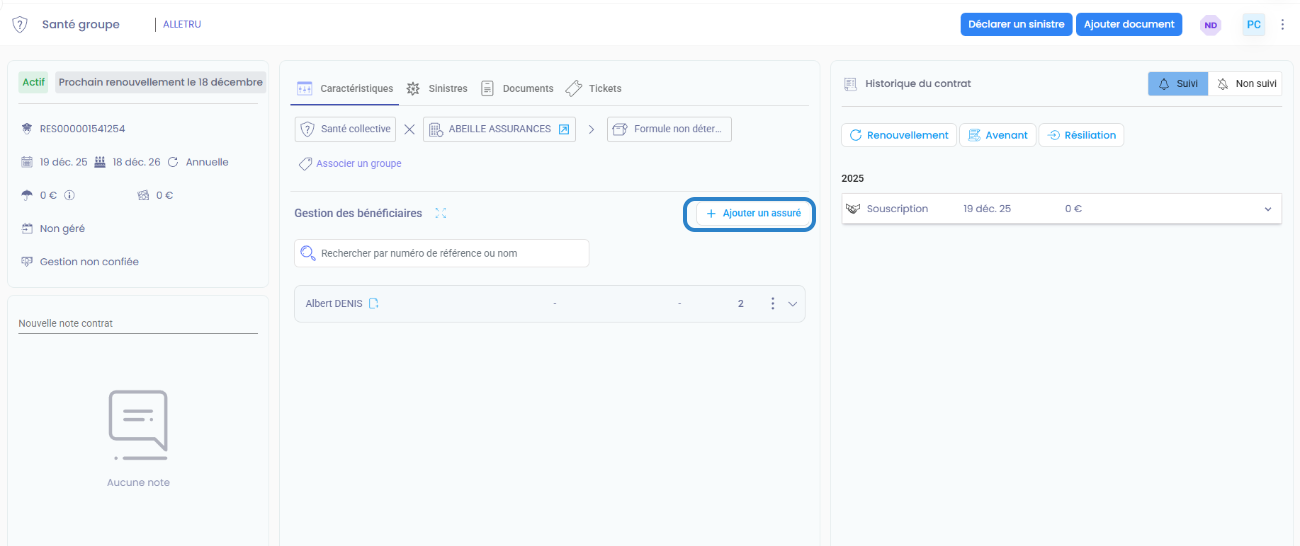1300x546 pixels.
Task: Click the icon beside Non géré
Action: [27, 228]
